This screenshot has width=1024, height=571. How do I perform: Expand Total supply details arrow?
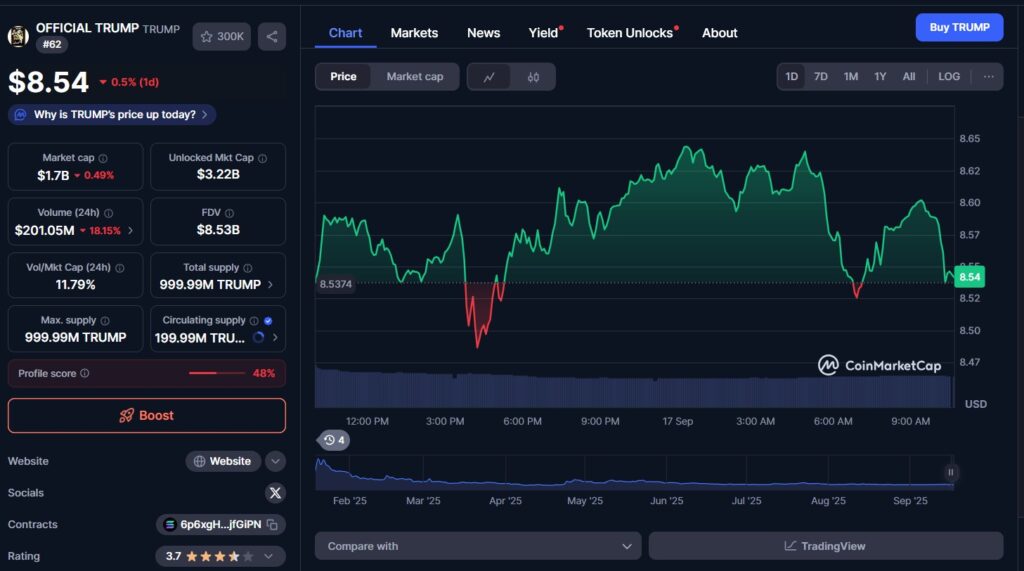click(x=270, y=285)
